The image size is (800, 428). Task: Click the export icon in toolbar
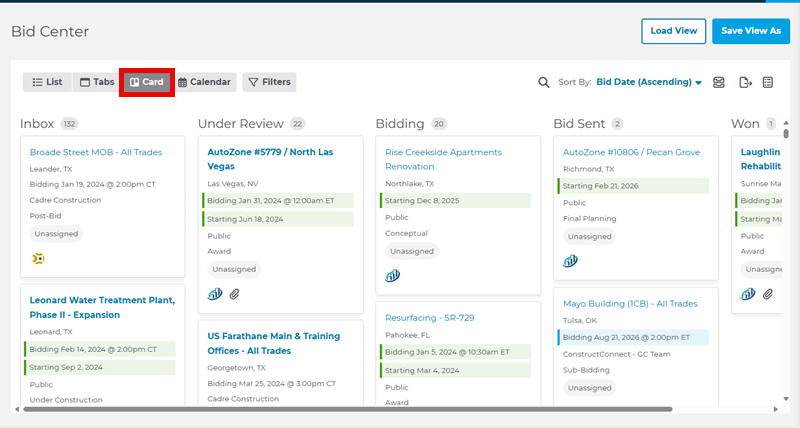click(x=745, y=82)
